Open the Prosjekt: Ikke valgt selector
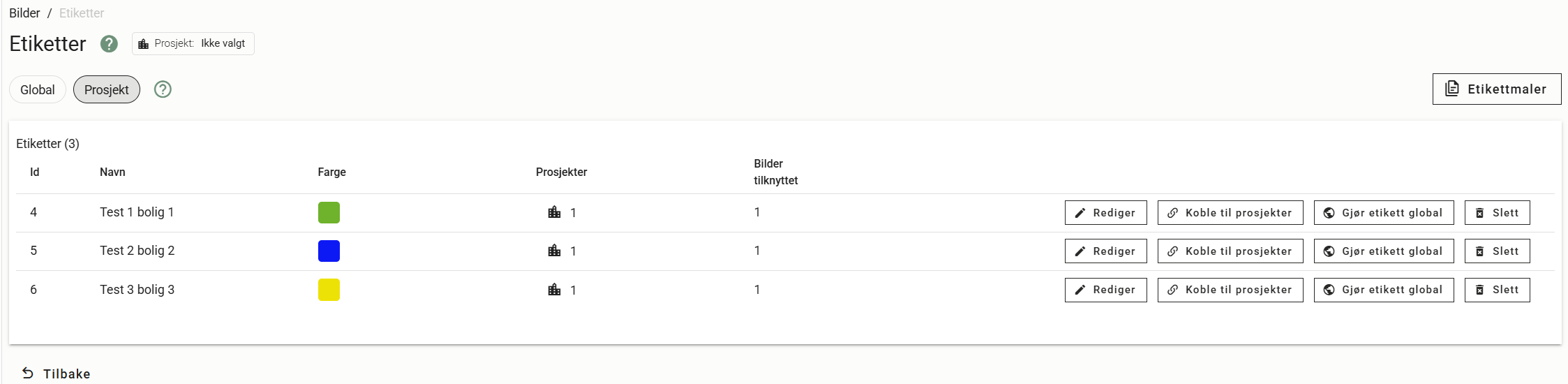Viewport: 1568px width, 384px height. (x=193, y=43)
